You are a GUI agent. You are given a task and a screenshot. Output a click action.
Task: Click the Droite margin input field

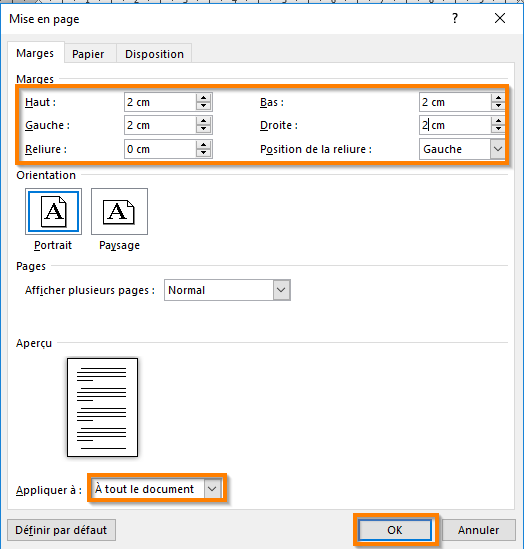coord(455,125)
